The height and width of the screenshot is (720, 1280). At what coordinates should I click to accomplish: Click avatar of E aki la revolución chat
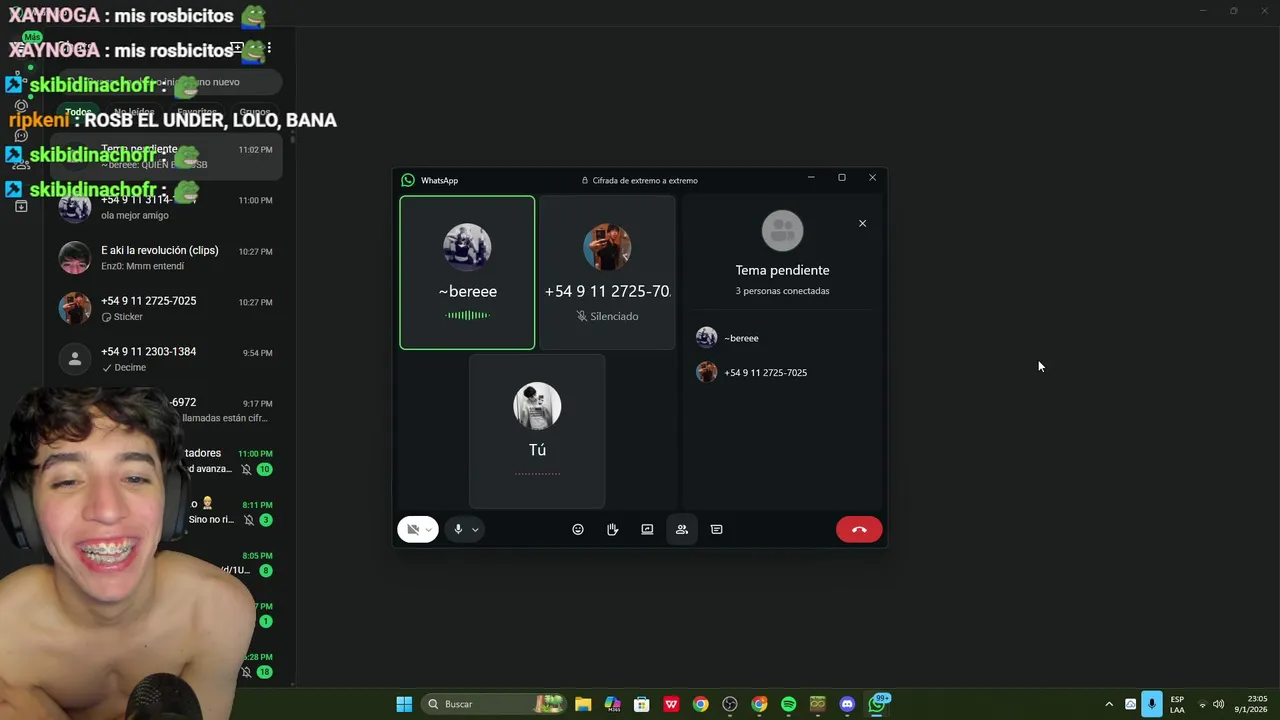[75, 257]
